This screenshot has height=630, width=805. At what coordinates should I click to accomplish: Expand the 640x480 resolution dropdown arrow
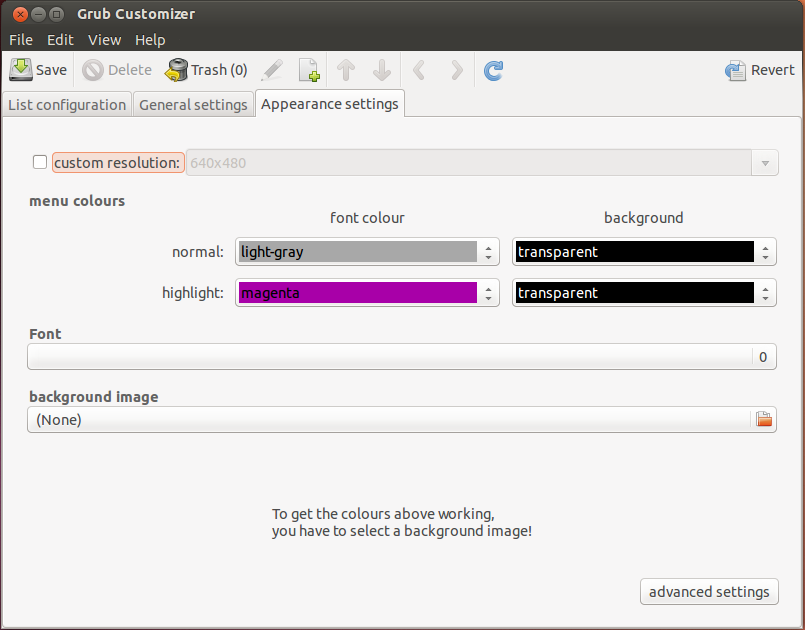click(x=764, y=163)
